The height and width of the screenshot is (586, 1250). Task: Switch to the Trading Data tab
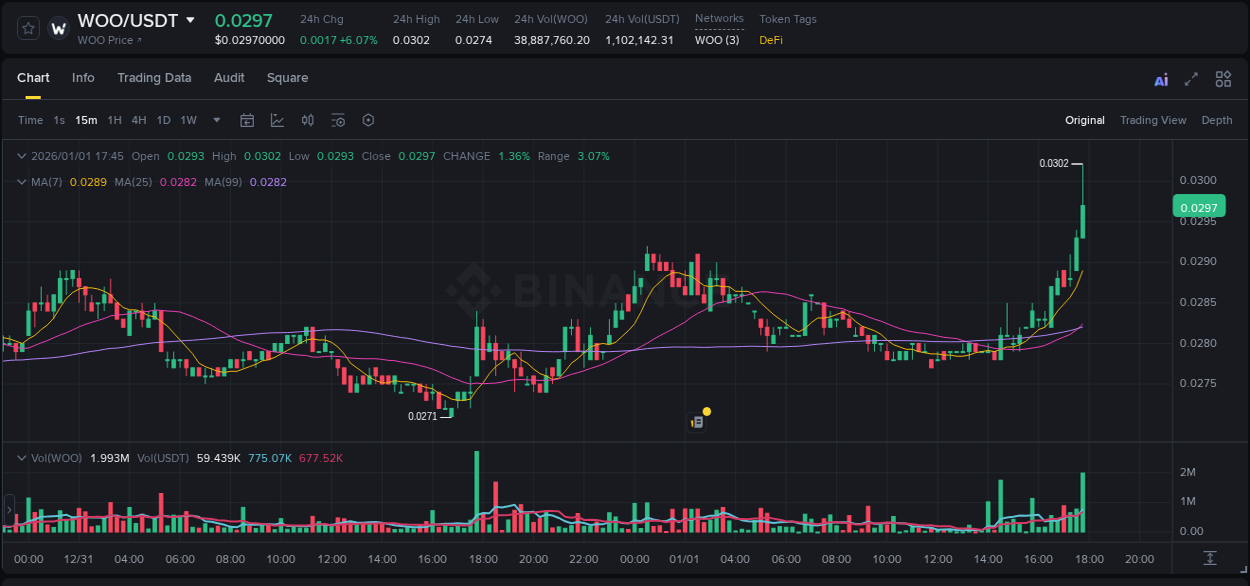[x=155, y=77]
